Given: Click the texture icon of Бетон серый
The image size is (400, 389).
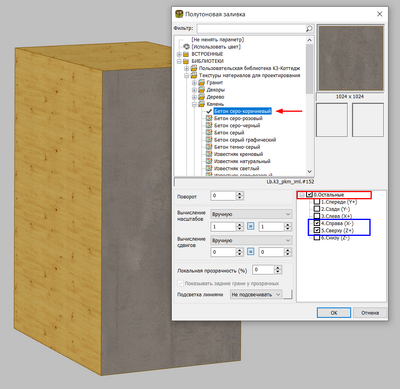Looking at the screenshot, I should tap(209, 133).
